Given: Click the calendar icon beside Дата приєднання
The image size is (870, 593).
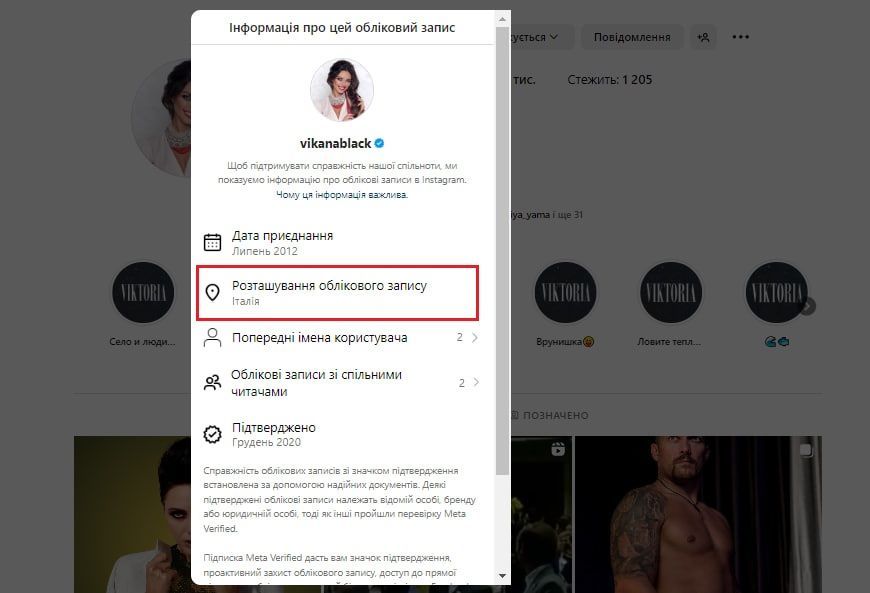Looking at the screenshot, I should point(213,242).
